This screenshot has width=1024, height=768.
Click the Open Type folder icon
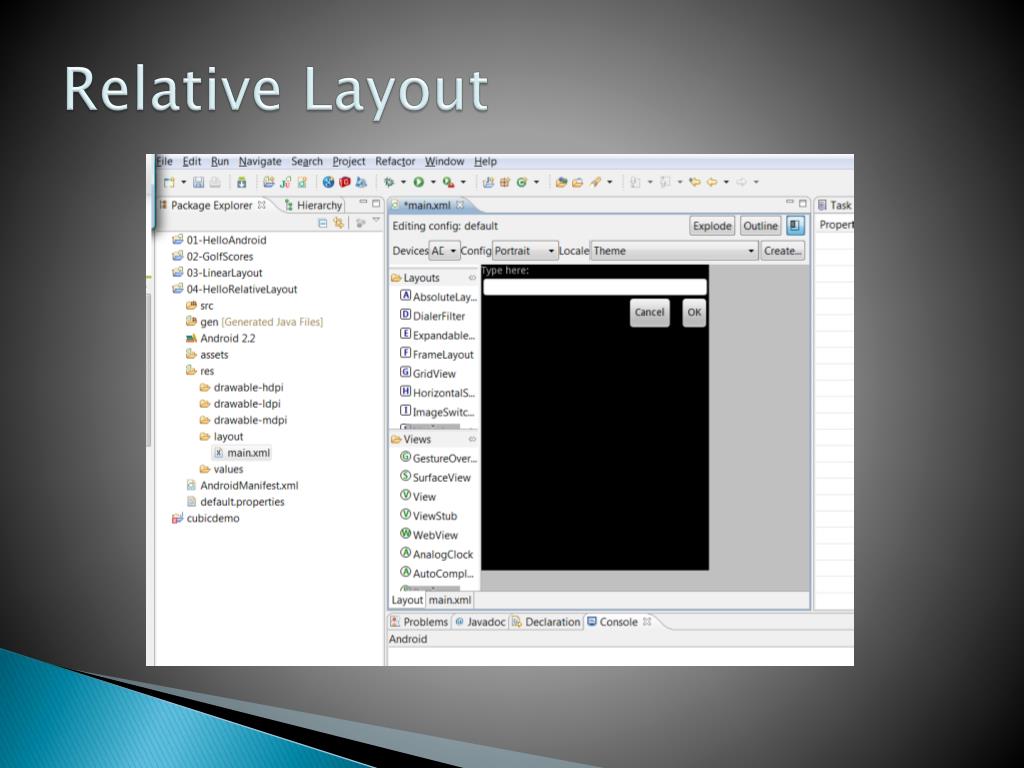point(561,182)
